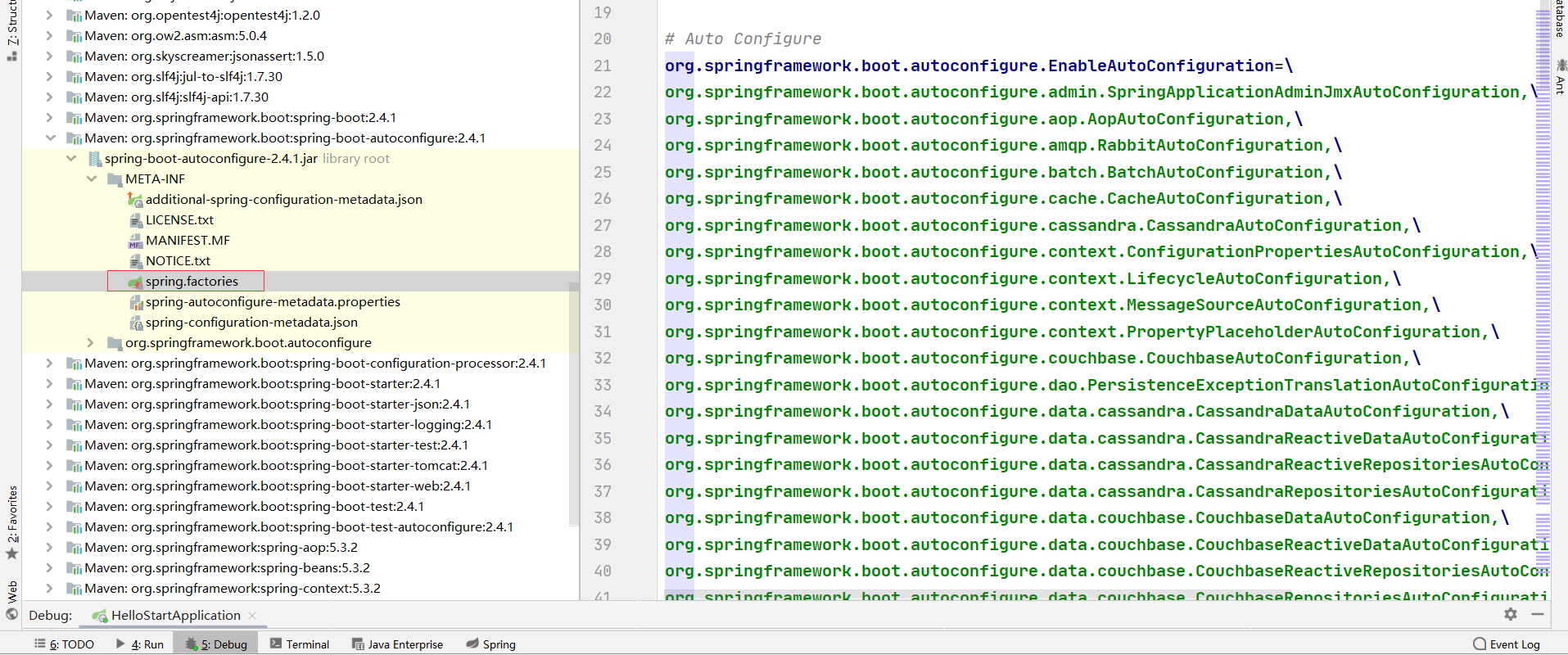Hide the Debug tool window with minus icon

(x=1538, y=614)
